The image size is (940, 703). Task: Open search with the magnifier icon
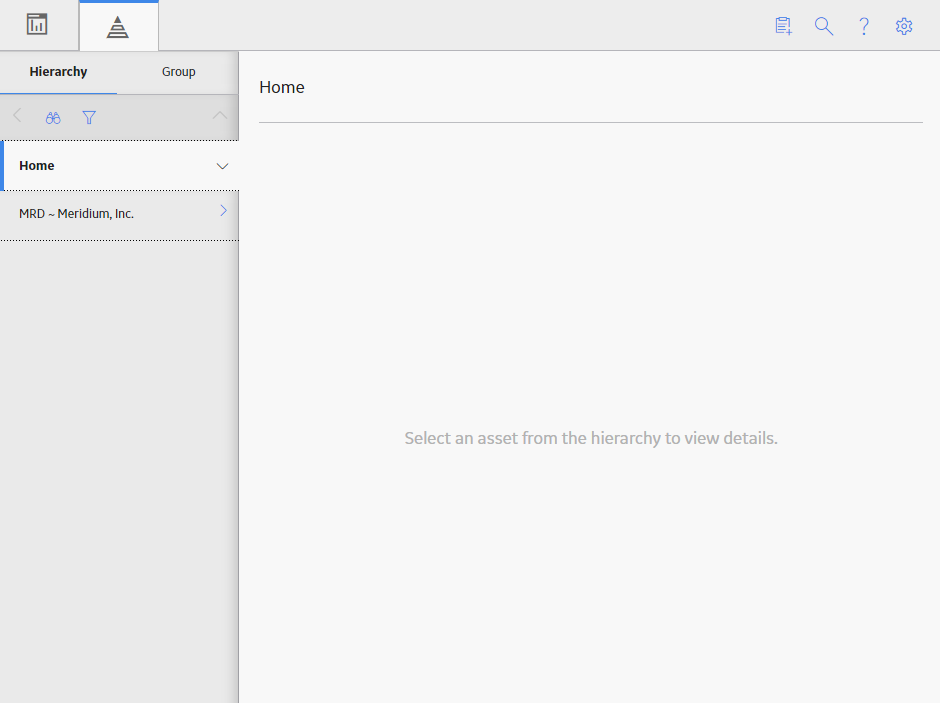coord(824,26)
